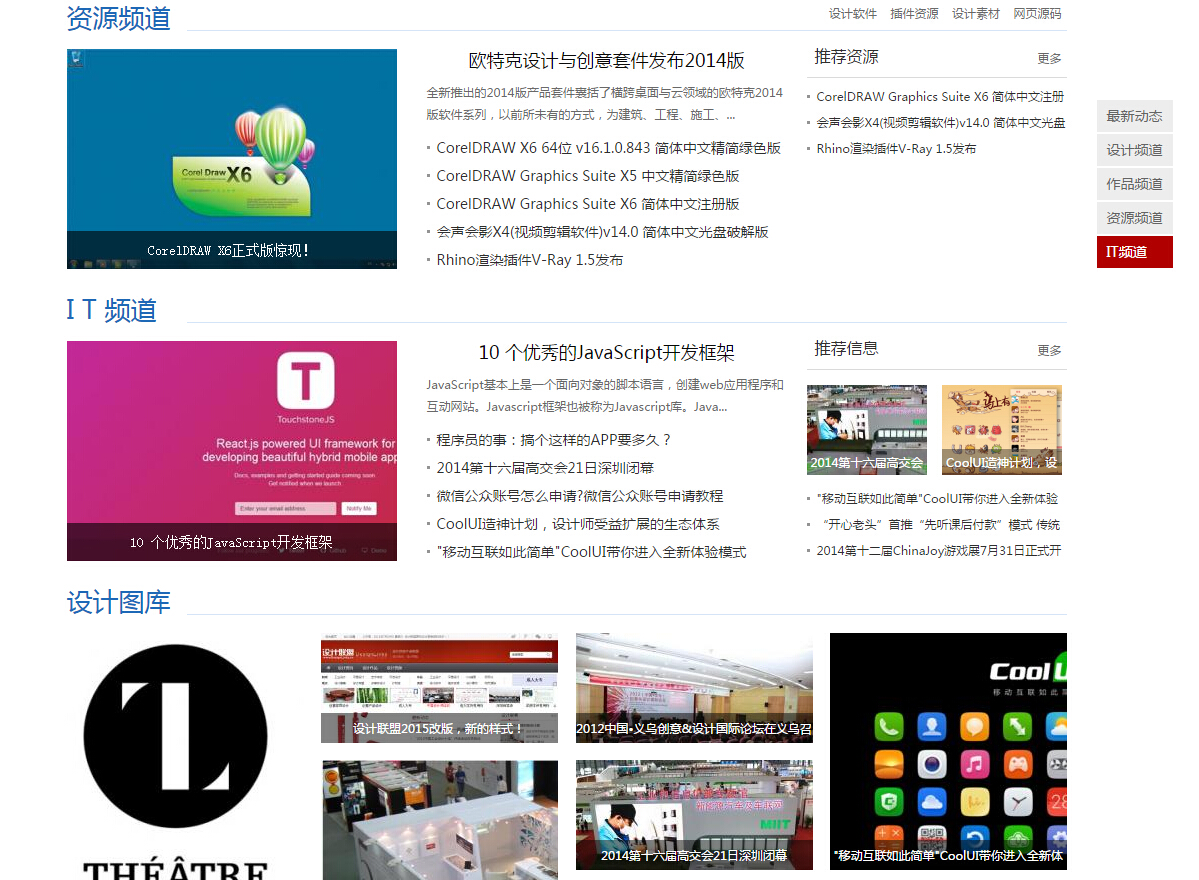Open the 推荐资源 item CorelDRAW Graphics Suite X6 简体中文注册
Viewport: 1199px width, 880px height.
coord(940,97)
